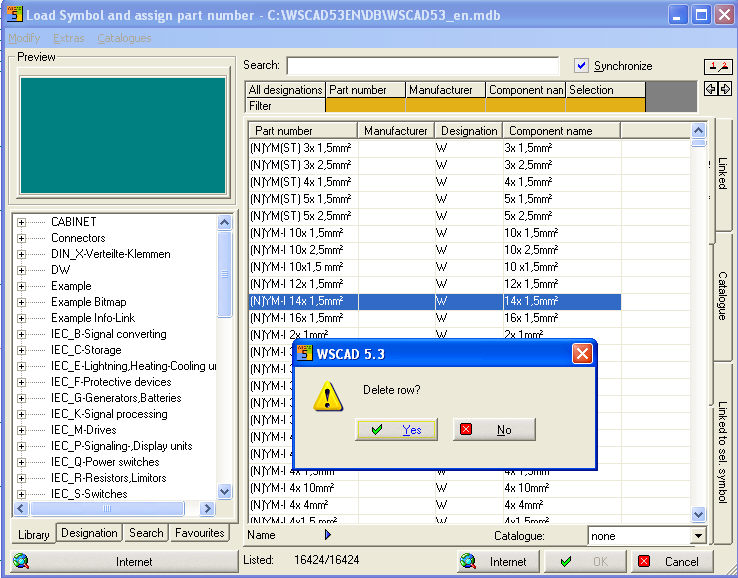Expand IEC_B-Signal converting node
The width and height of the screenshot is (738, 578).
tap(21, 334)
